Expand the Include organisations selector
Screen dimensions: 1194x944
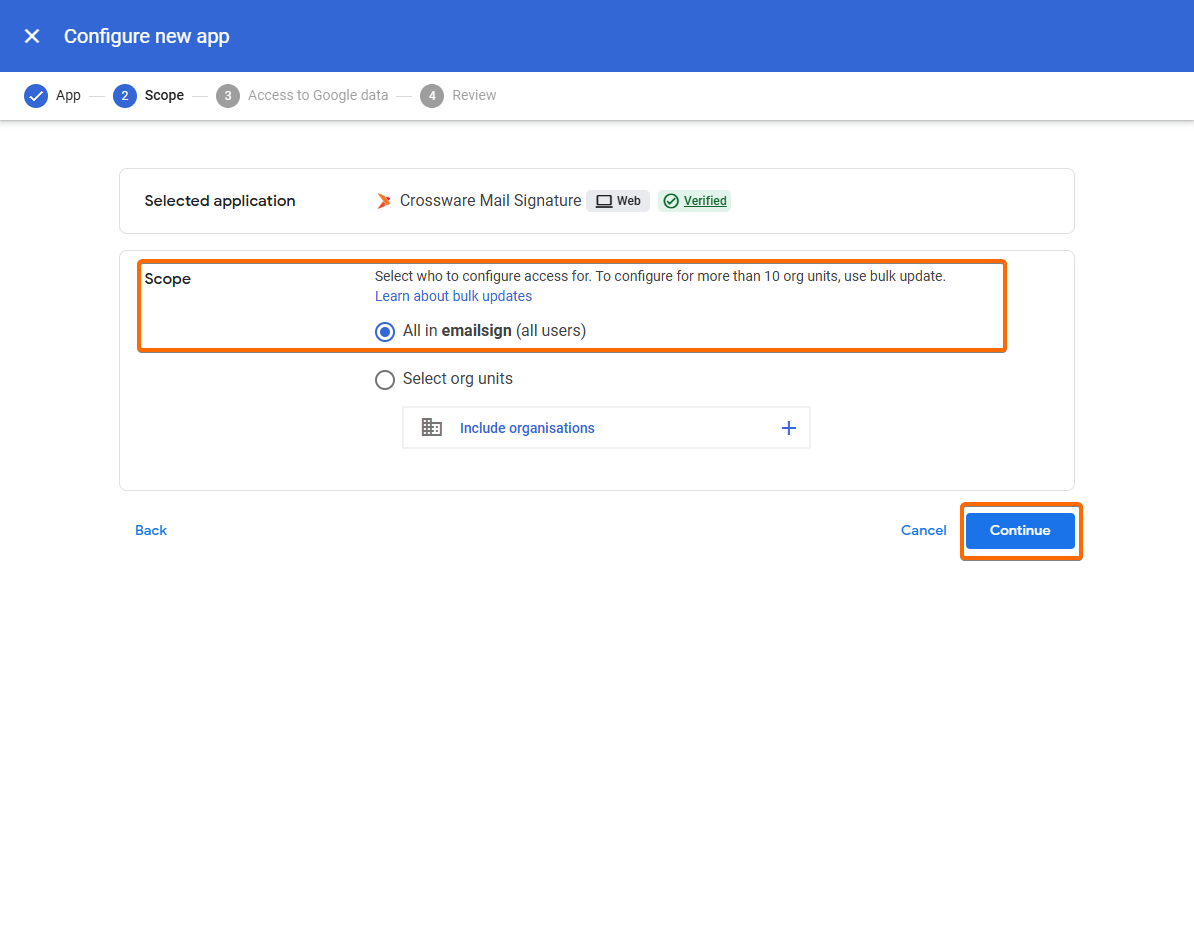[x=788, y=428]
